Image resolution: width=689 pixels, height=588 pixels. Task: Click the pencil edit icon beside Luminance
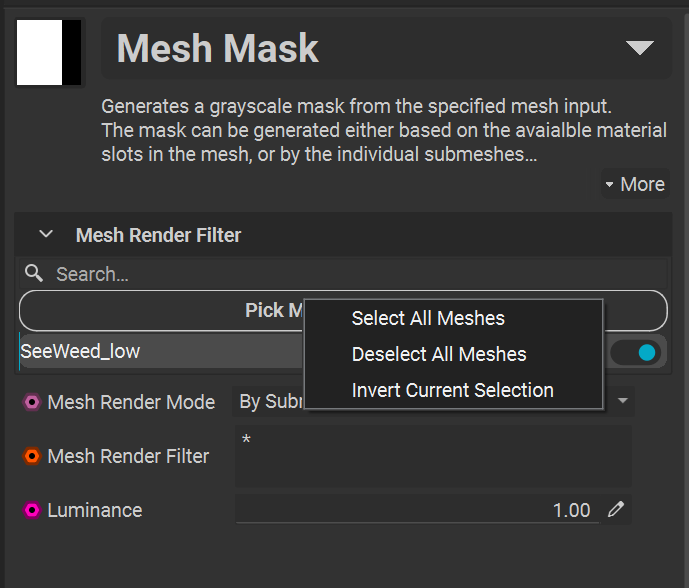tap(616, 510)
